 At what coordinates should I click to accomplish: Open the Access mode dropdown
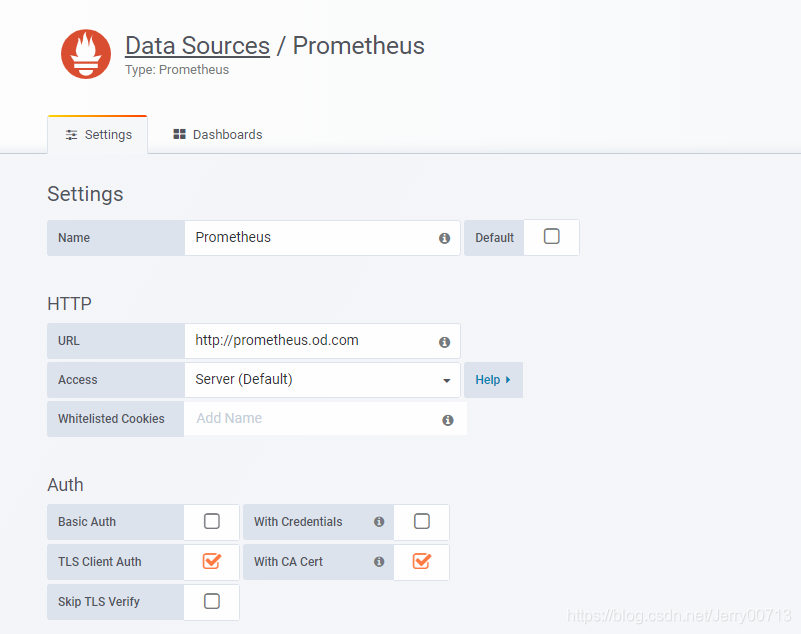[322, 380]
